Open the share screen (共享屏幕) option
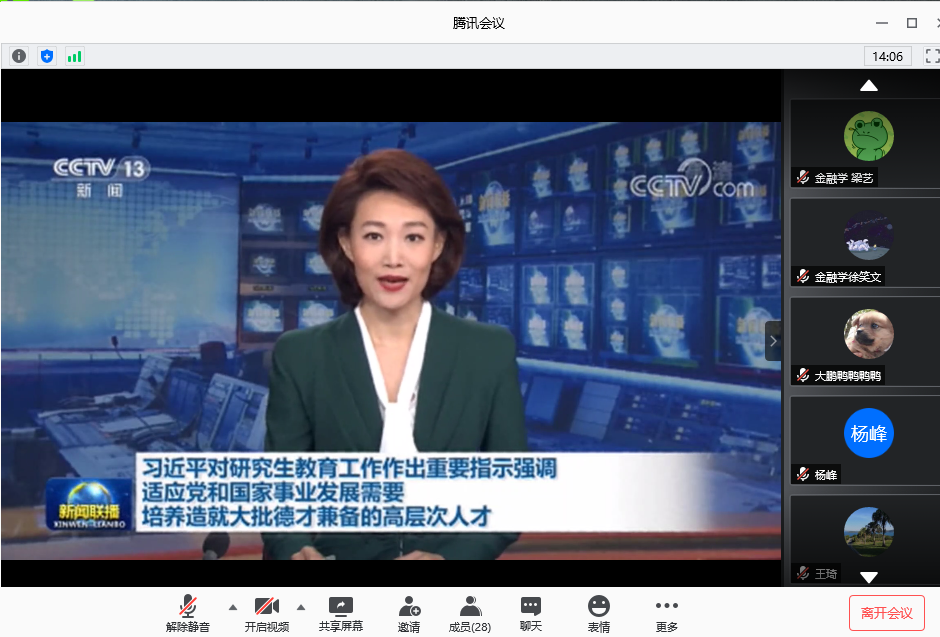940x637 pixels. (x=340, y=613)
